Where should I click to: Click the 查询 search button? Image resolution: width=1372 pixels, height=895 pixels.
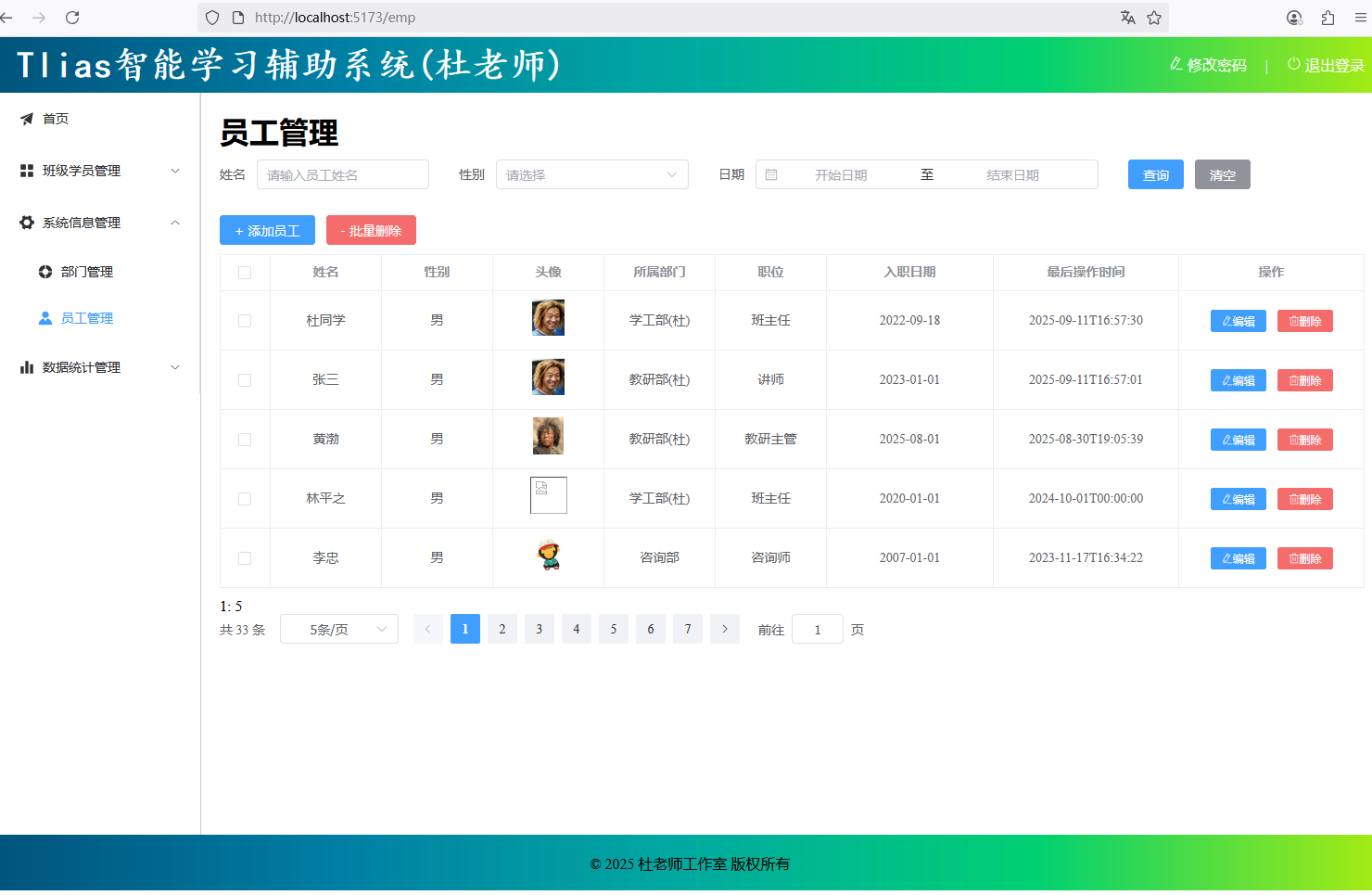(x=1155, y=174)
